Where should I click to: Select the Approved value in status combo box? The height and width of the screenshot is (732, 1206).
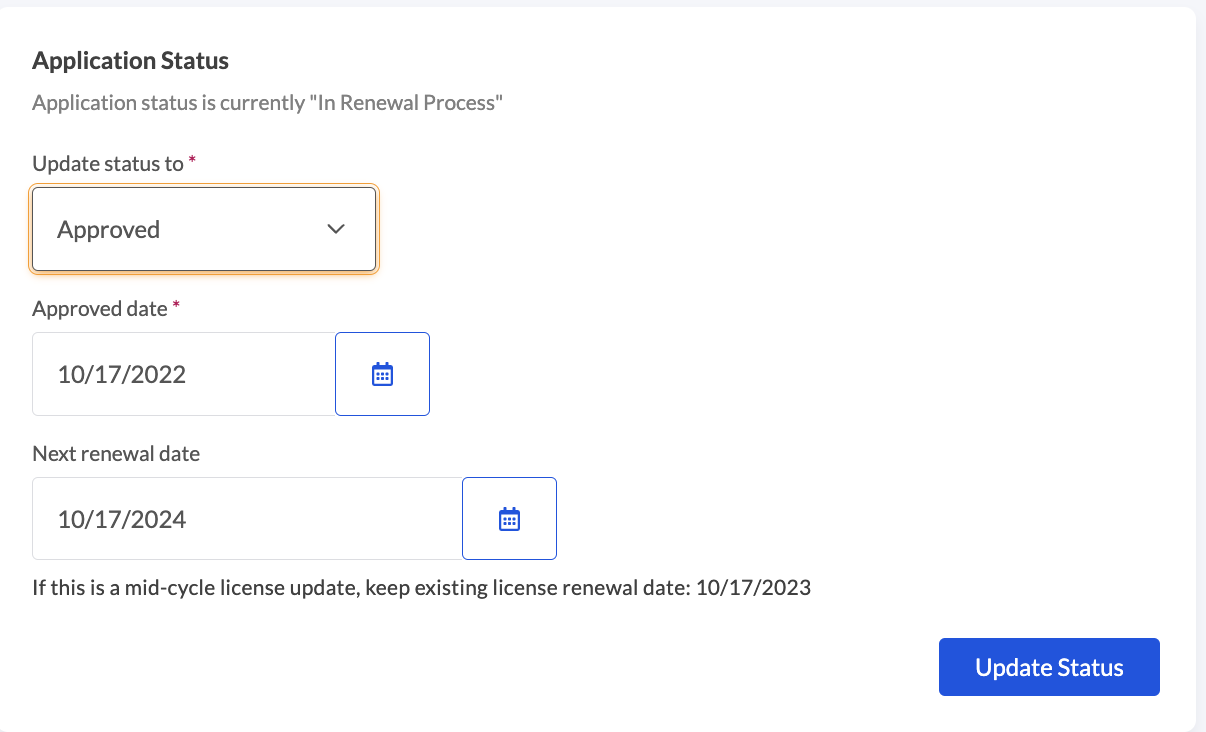(109, 230)
